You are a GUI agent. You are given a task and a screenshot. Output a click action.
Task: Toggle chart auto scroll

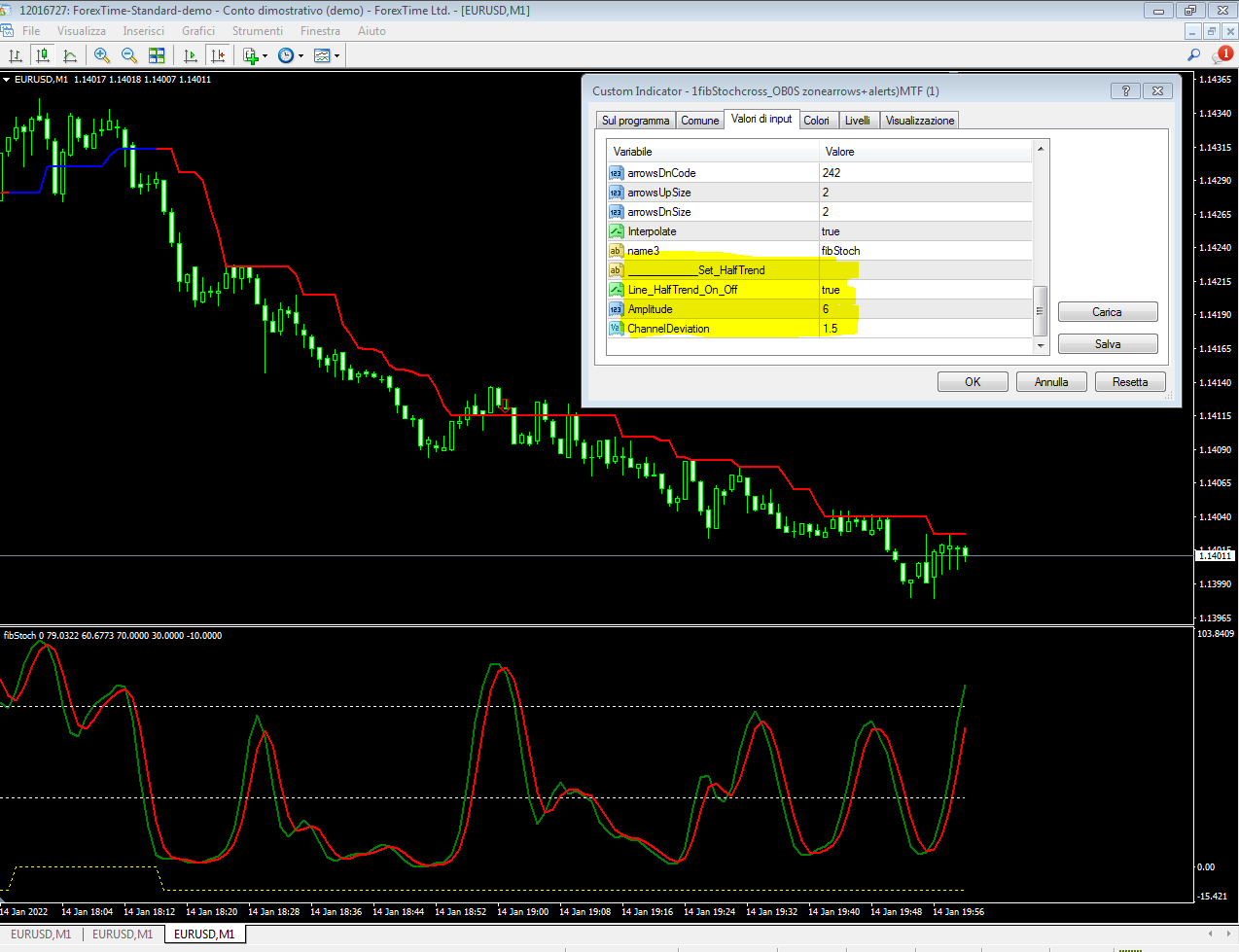(x=191, y=55)
